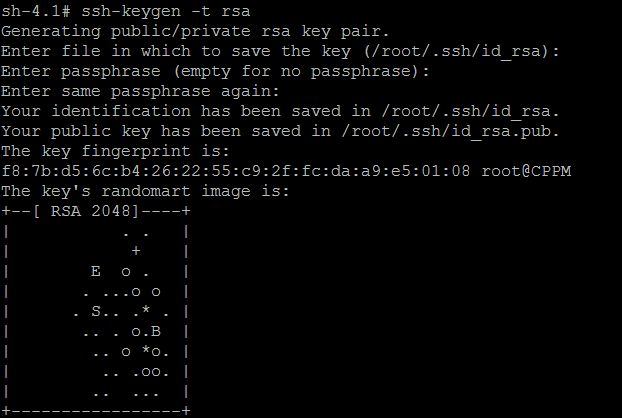This screenshot has height=418, width=622.
Task: Click the ssh-keygen -t rsa command text
Action: [x=166, y=12]
